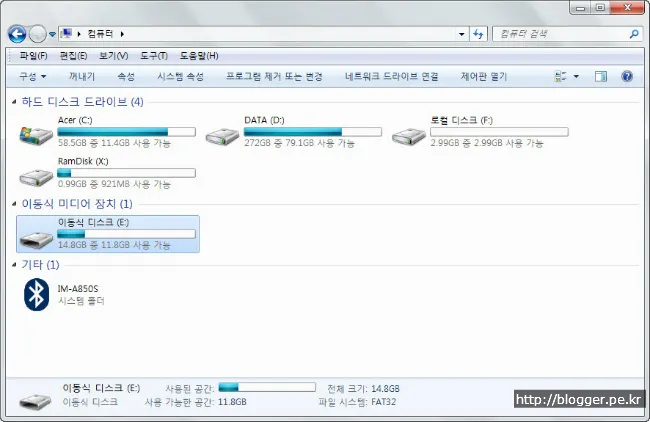This screenshot has height=422, width=650.
Task: Select the DATA (D:) drive icon
Action: coord(222,136)
